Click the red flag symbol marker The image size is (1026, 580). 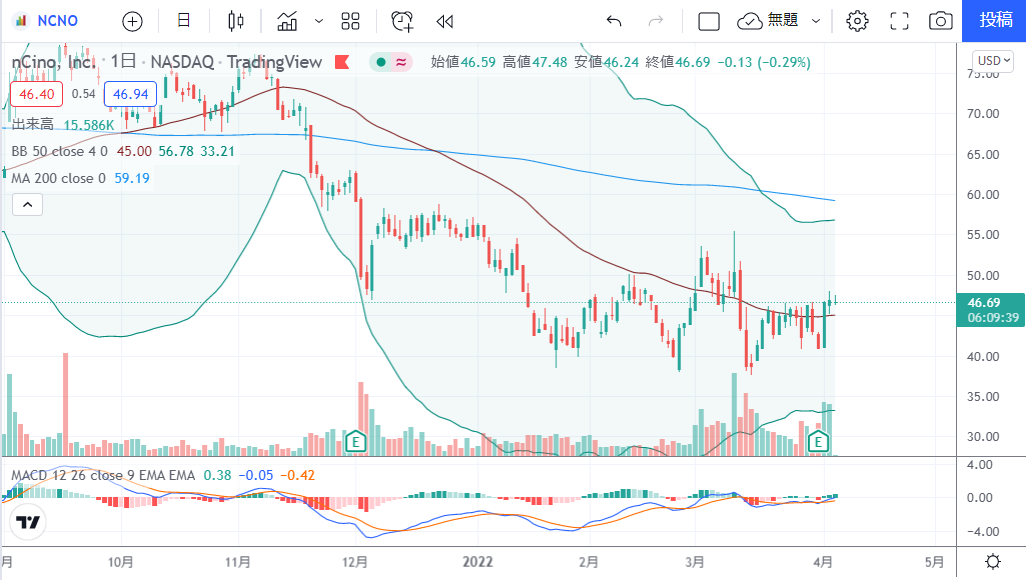pos(342,62)
